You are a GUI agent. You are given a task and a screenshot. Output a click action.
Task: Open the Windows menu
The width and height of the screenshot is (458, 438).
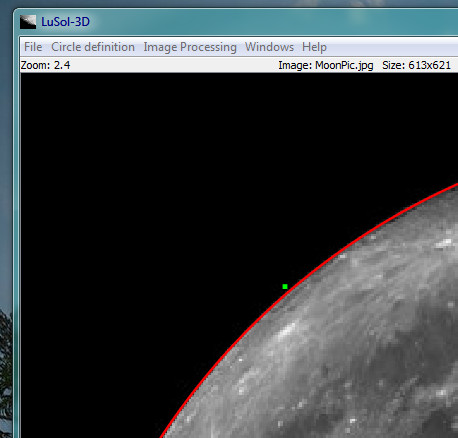pyautogui.click(x=269, y=47)
